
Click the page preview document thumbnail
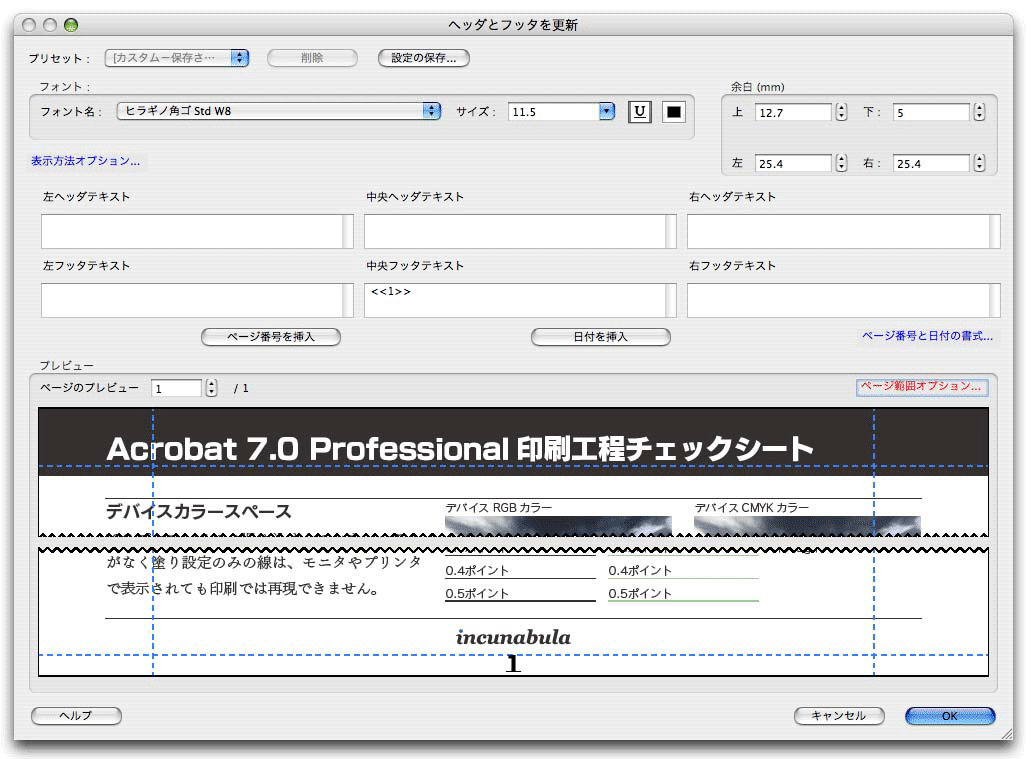(514, 542)
